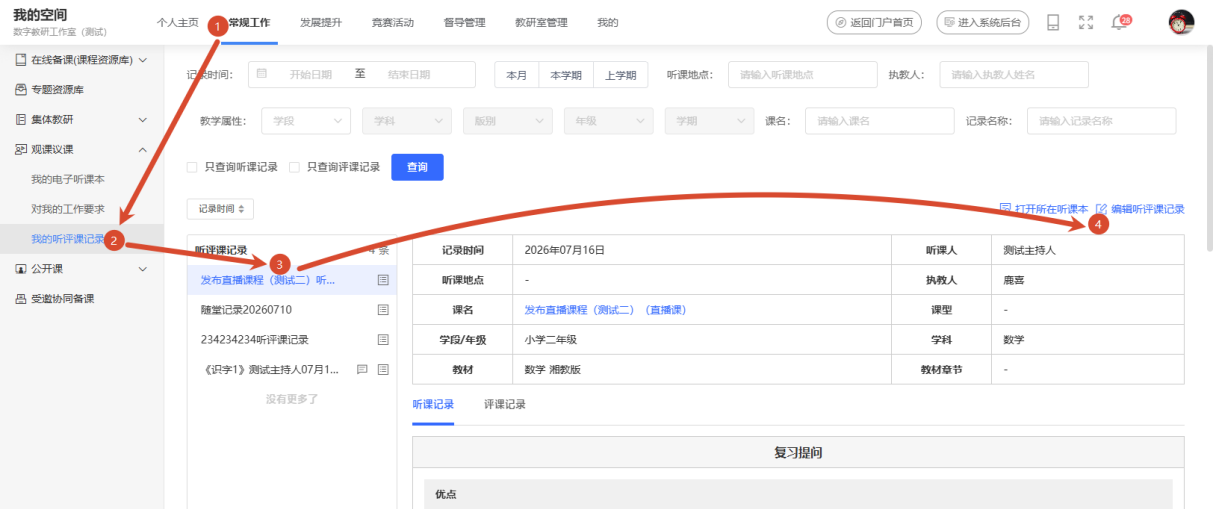Viewport: 1213px width, 509px height.
Task: Click the document icon beside 随堂记录20260710
Action: pyautogui.click(x=383, y=310)
